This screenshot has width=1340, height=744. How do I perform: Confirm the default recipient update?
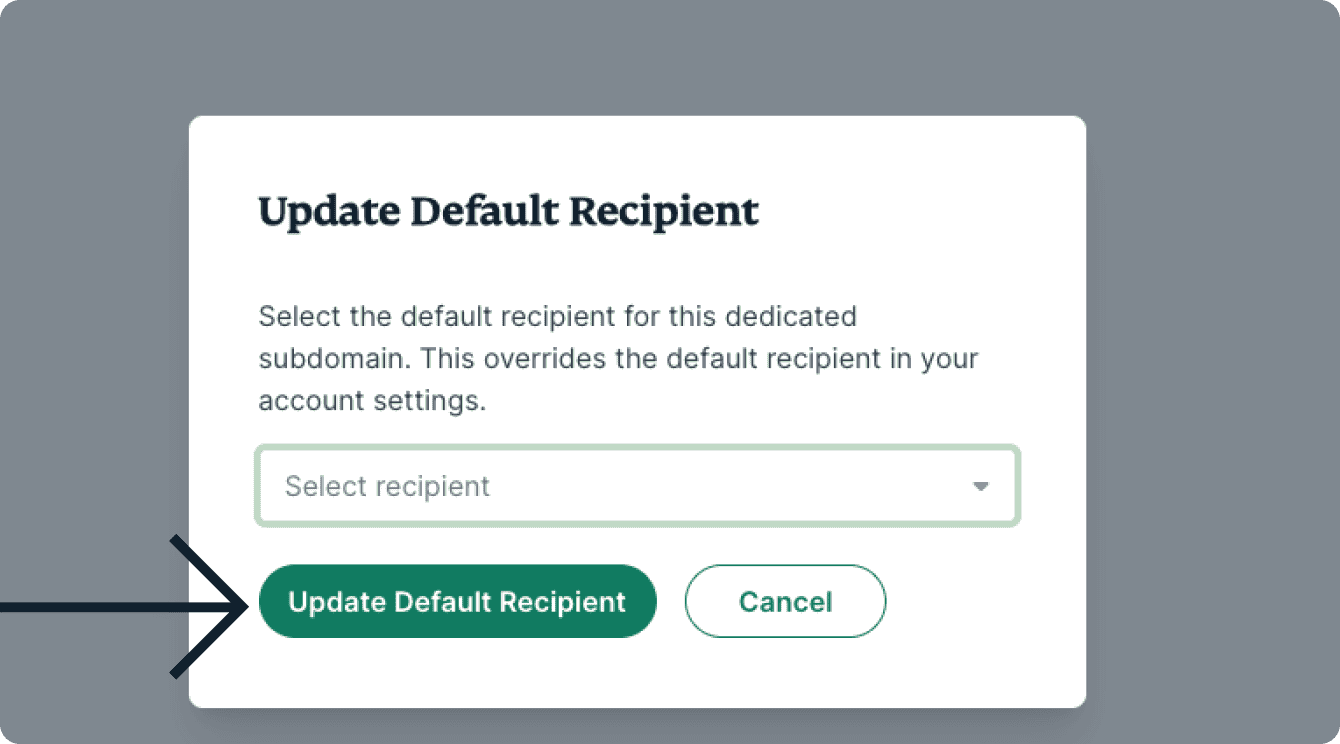pyautogui.click(x=457, y=602)
